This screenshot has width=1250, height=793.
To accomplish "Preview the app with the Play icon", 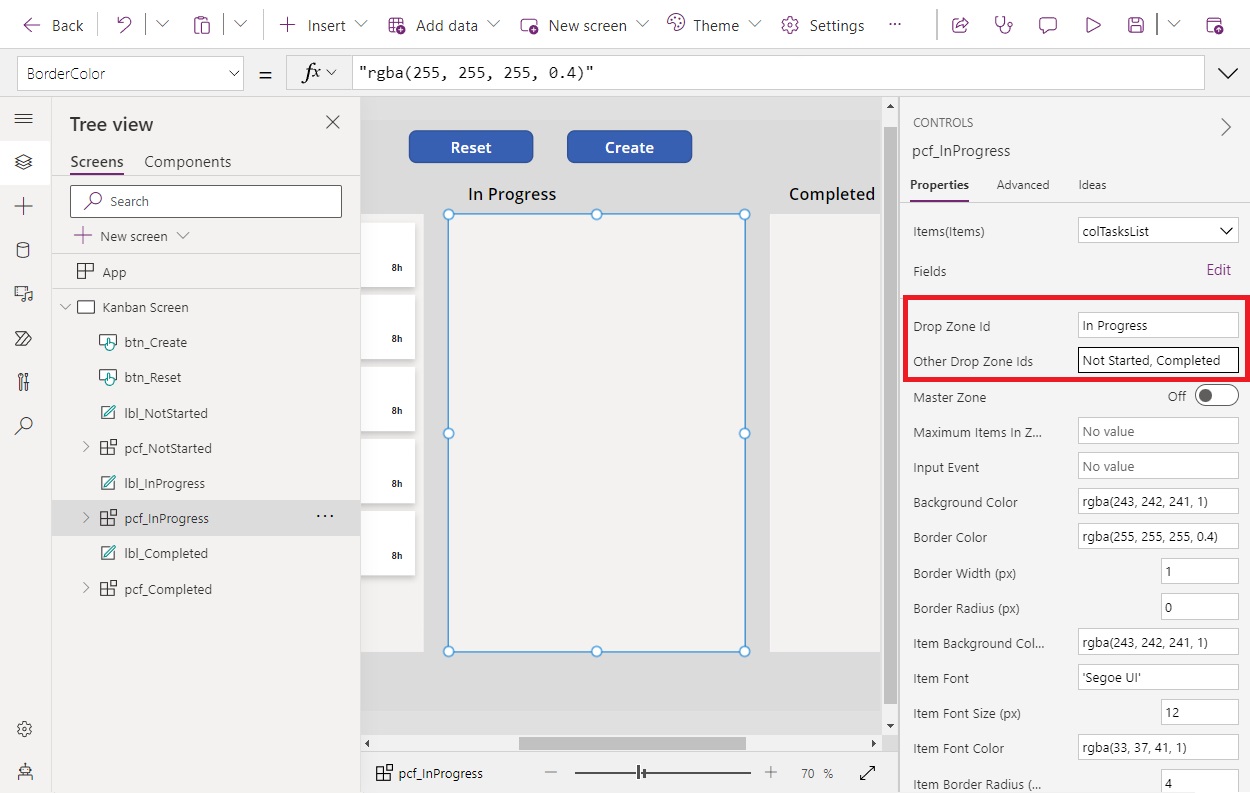I will pyautogui.click(x=1092, y=24).
